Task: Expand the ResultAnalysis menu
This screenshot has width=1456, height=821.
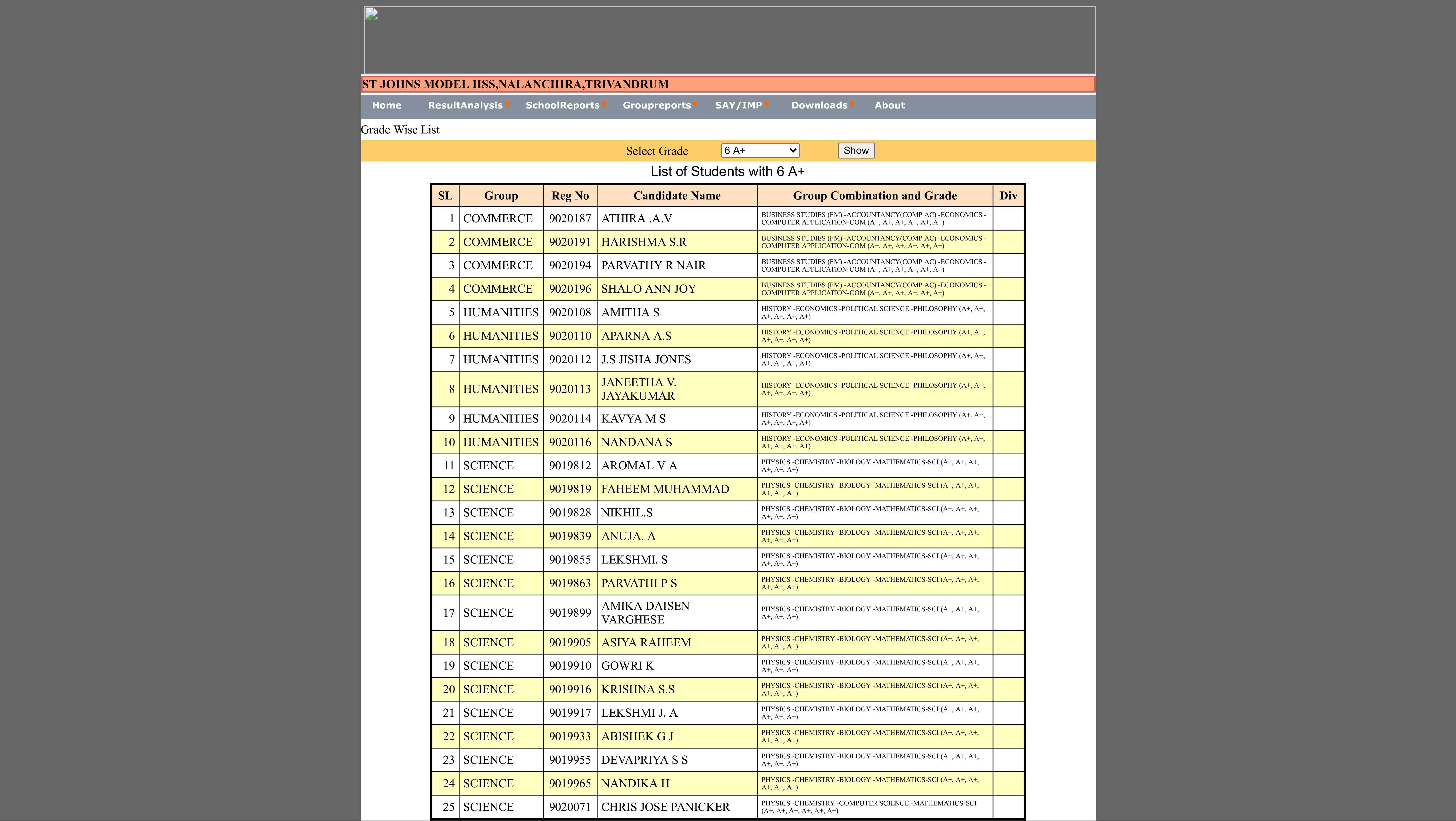Action: pyautogui.click(x=465, y=105)
